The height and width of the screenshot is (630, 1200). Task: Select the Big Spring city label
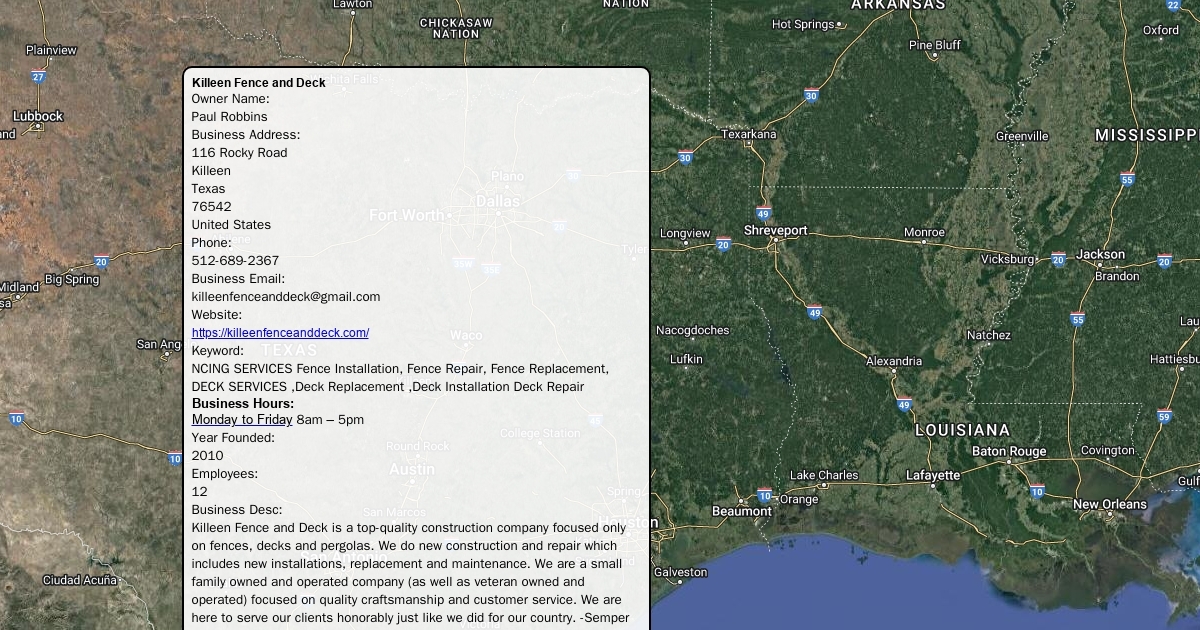point(72,279)
